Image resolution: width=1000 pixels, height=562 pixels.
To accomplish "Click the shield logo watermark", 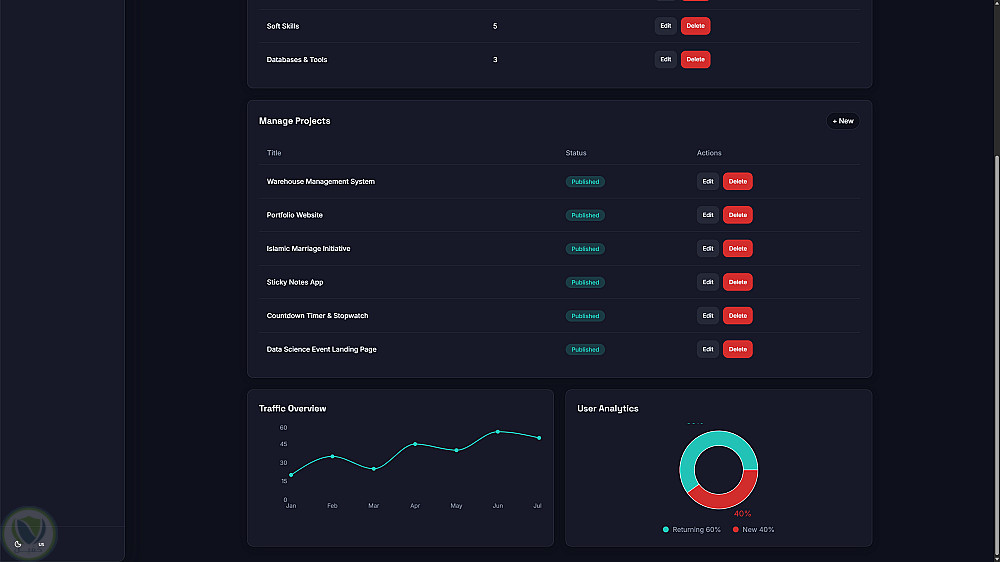I will pyautogui.click(x=29, y=533).
